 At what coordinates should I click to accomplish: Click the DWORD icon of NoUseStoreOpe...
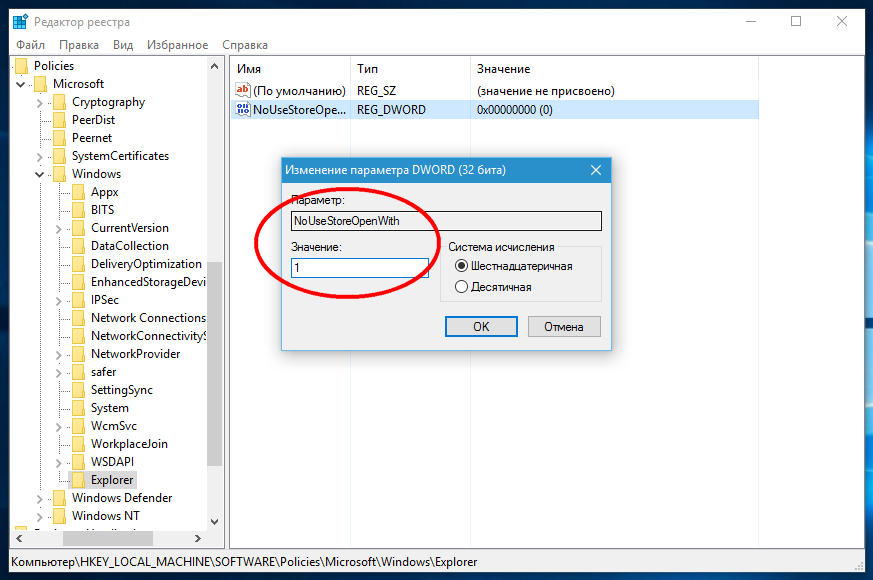243,109
